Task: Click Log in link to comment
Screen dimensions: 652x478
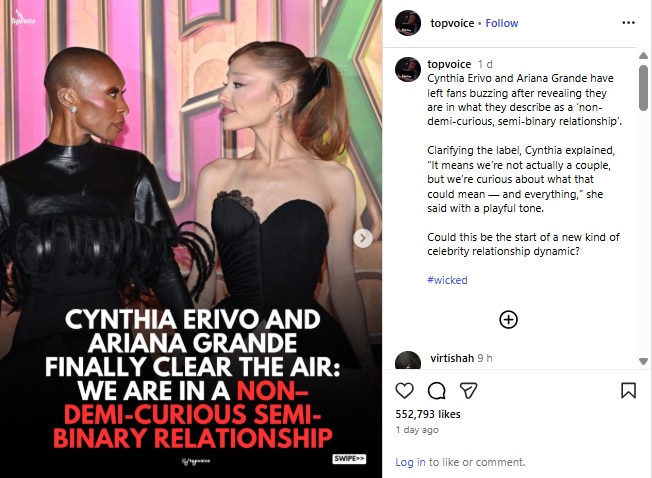Action: [410, 462]
